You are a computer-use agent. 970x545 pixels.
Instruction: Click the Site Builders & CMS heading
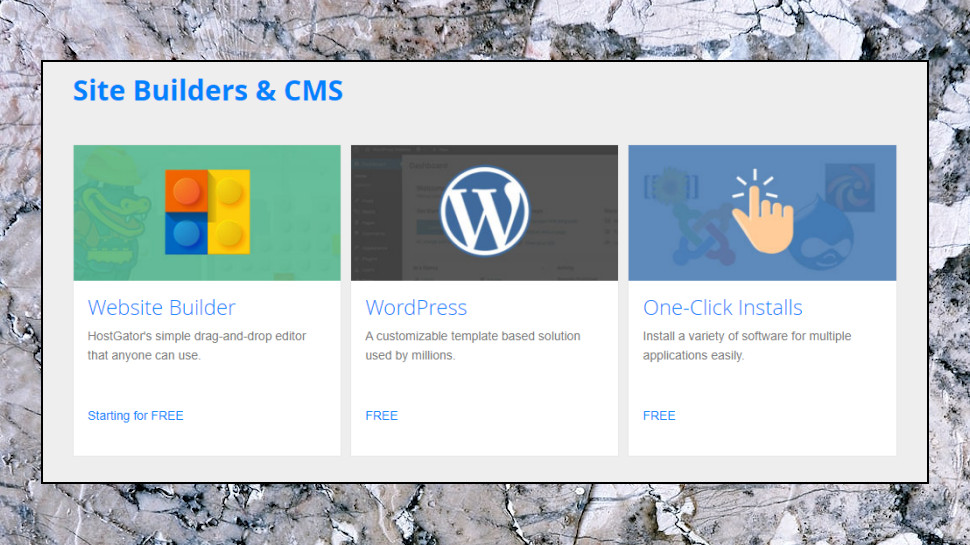(208, 90)
